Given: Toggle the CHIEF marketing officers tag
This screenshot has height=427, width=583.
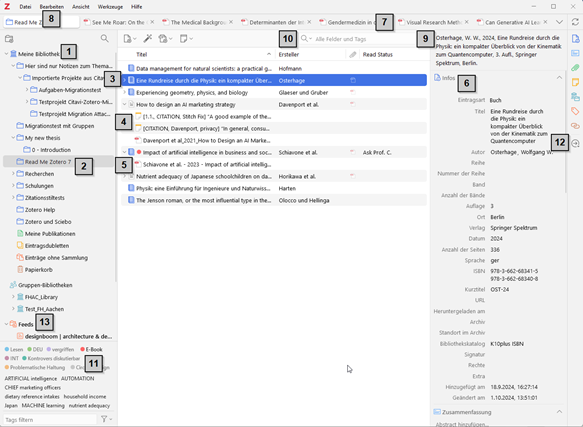Looking at the screenshot, I should 33,388.
